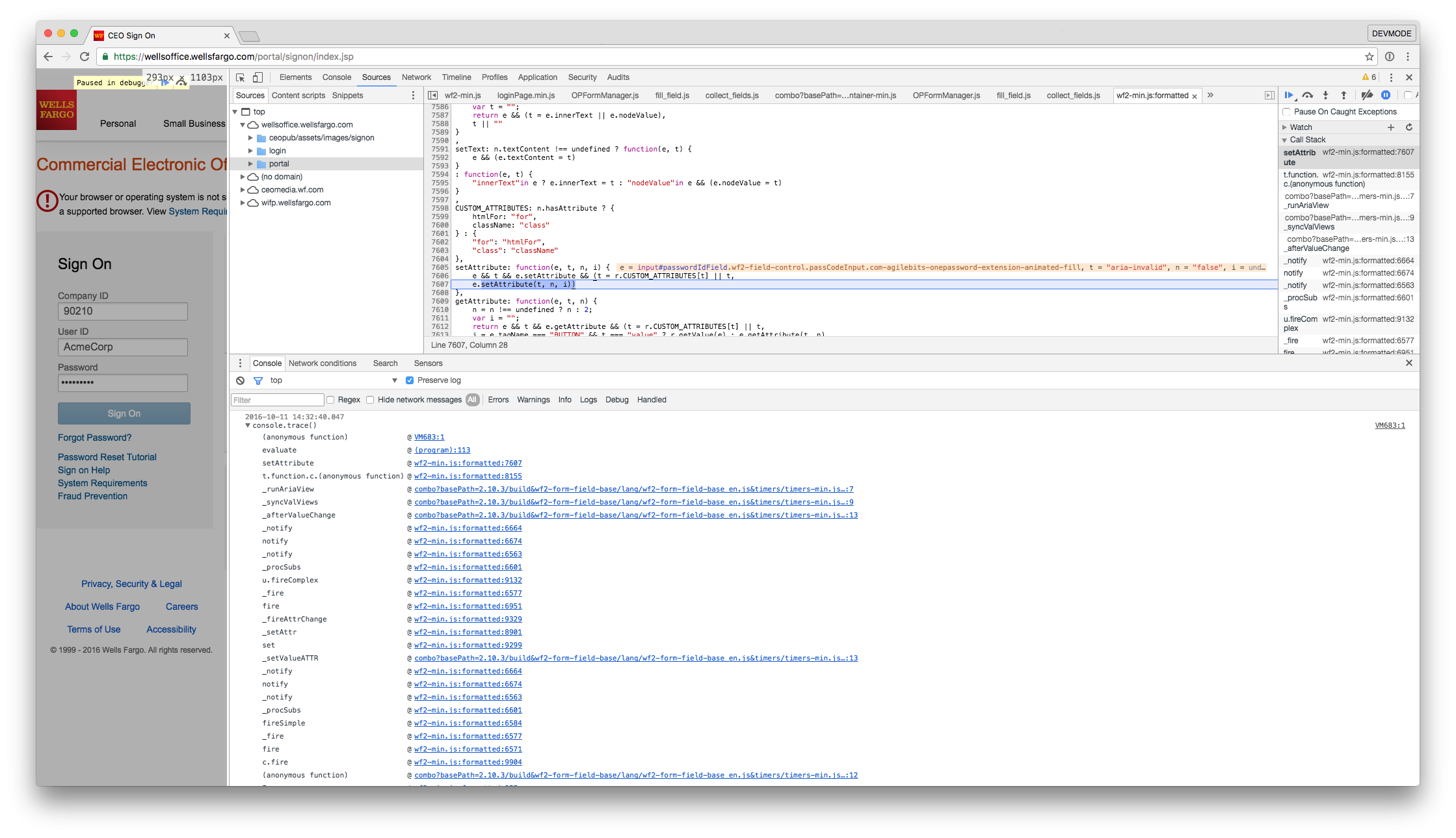Bookmark this page with the star
The height and width of the screenshot is (838, 1456).
point(1370,57)
